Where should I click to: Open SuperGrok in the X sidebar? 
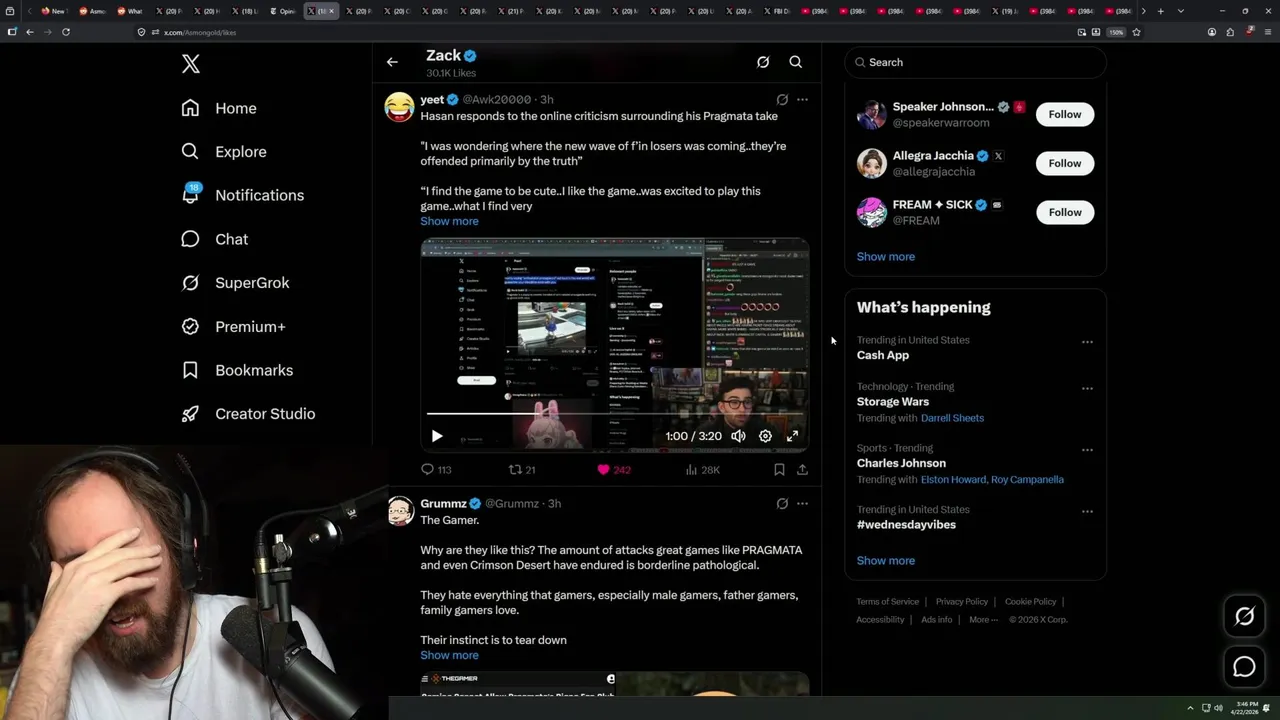(x=236, y=283)
